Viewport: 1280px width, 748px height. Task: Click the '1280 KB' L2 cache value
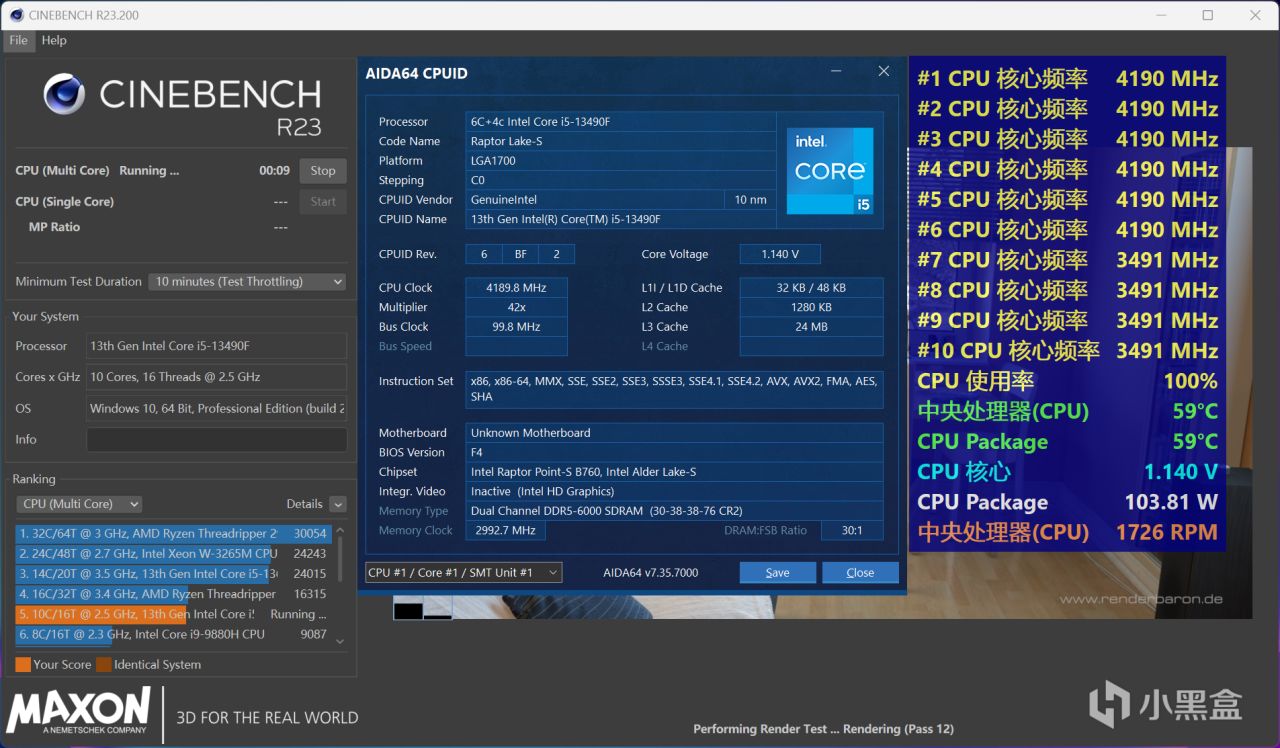point(811,307)
